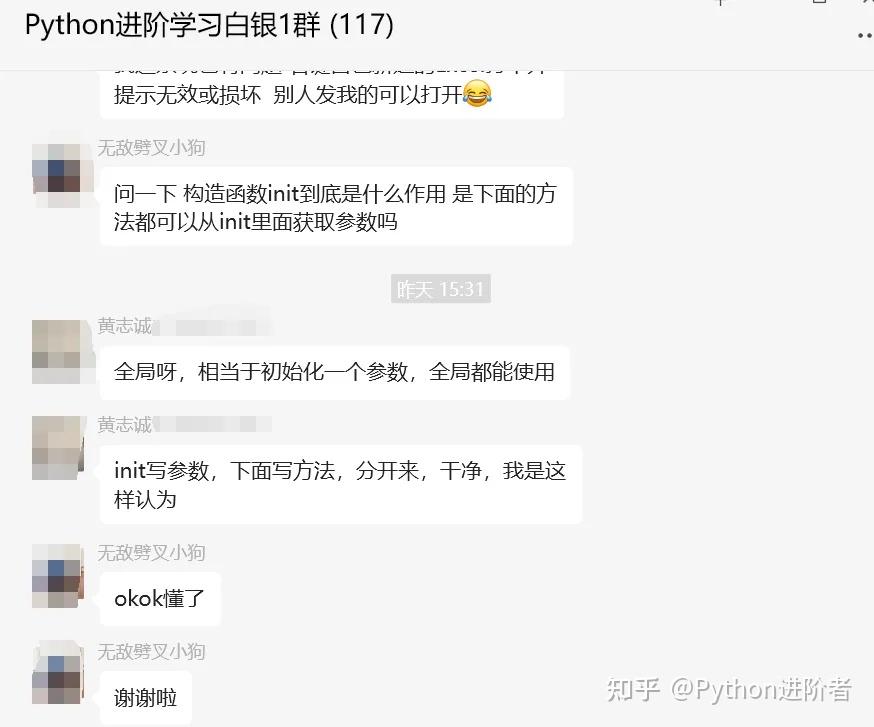Click avatar beside the init question message
Viewport: 874px width, 727px height.
(x=57, y=176)
